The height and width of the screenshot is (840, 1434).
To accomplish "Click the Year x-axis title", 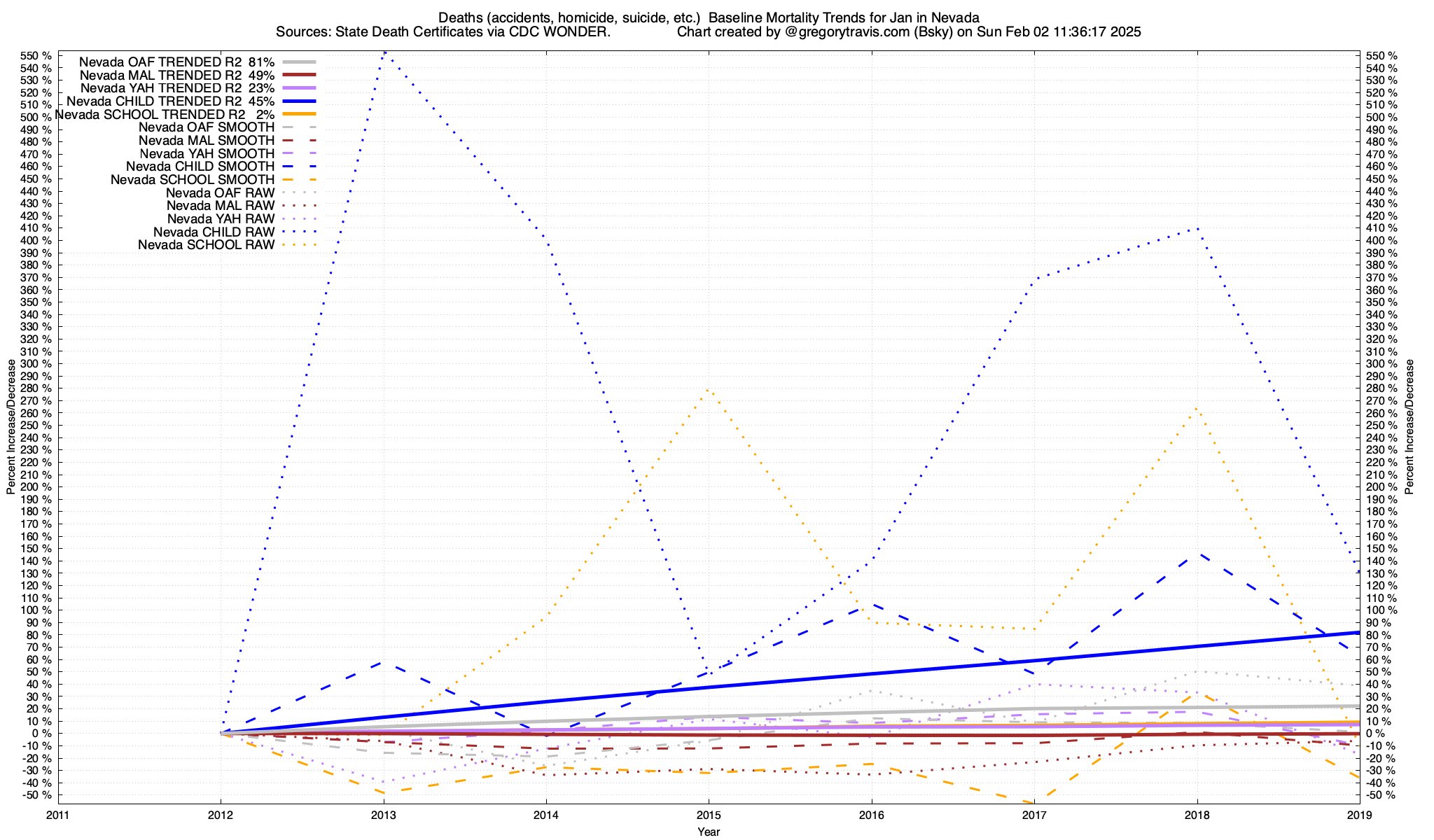I will [x=709, y=832].
